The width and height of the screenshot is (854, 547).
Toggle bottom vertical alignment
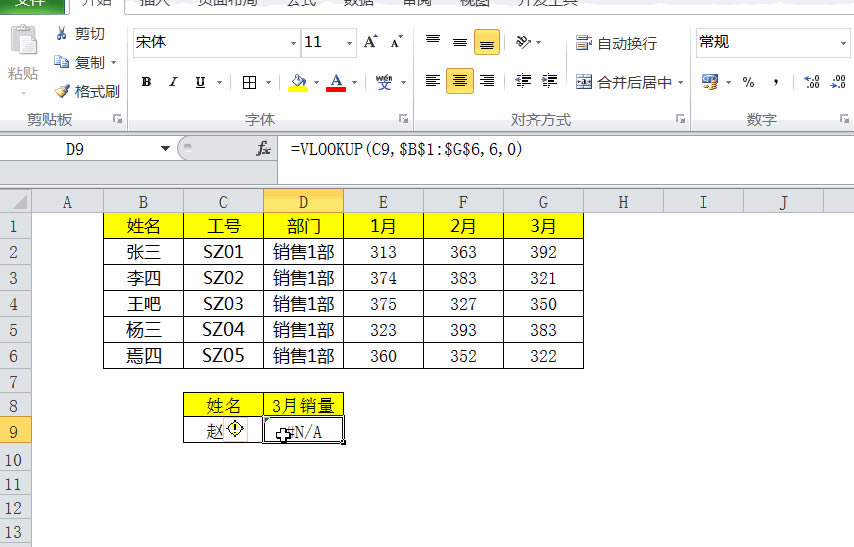(487, 42)
